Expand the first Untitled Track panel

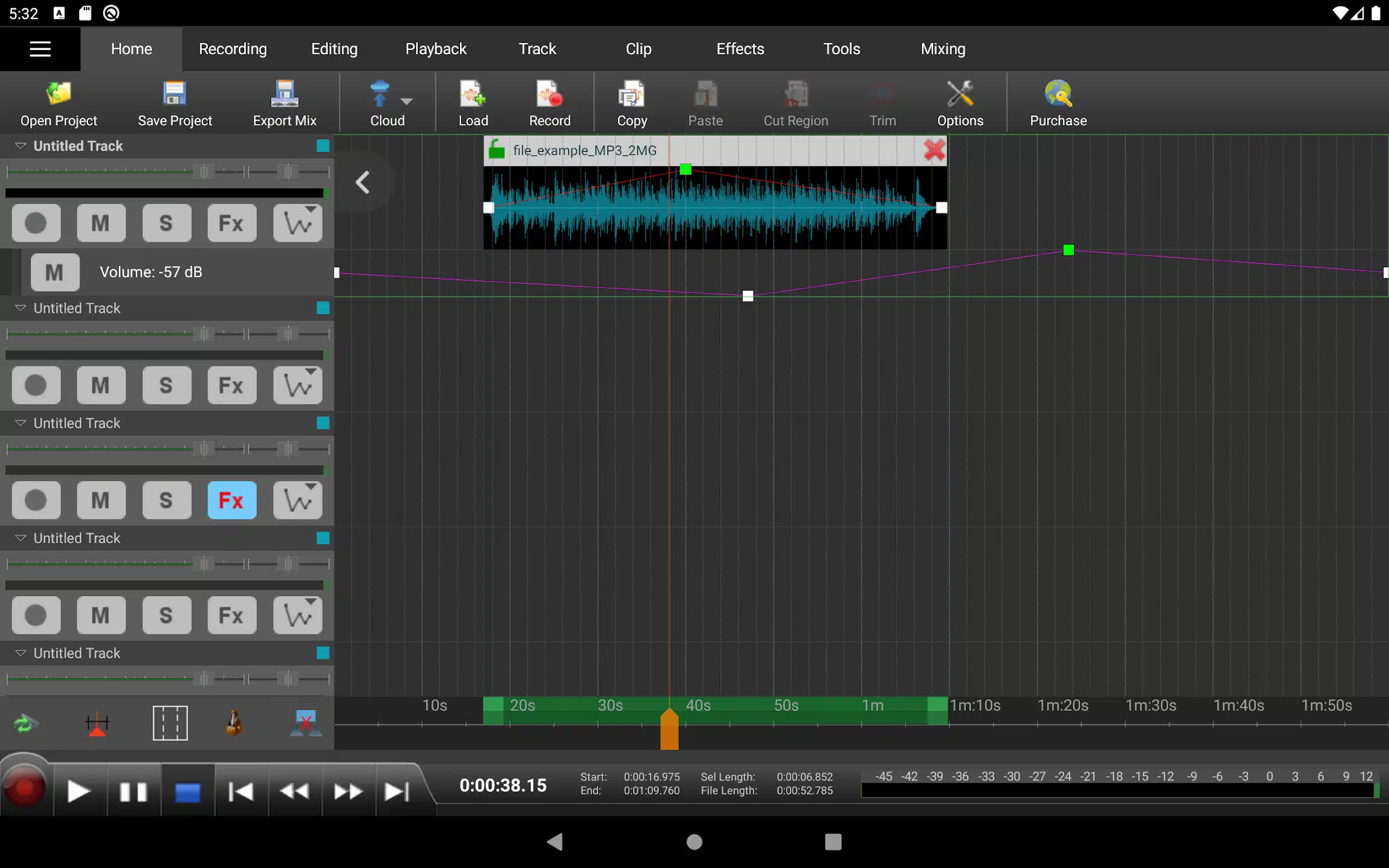20,145
